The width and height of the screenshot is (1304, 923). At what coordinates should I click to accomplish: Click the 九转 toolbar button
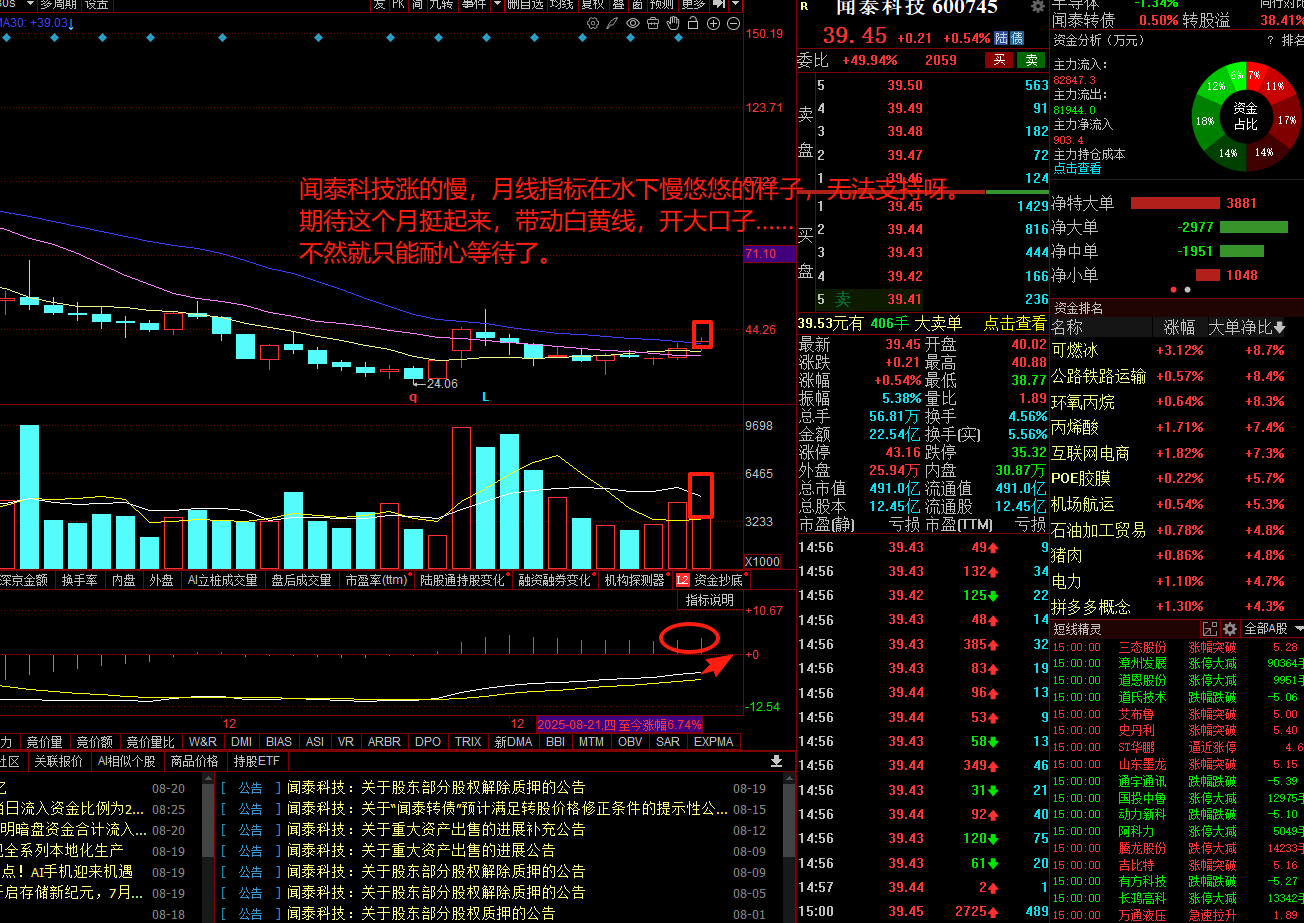[441, 4]
